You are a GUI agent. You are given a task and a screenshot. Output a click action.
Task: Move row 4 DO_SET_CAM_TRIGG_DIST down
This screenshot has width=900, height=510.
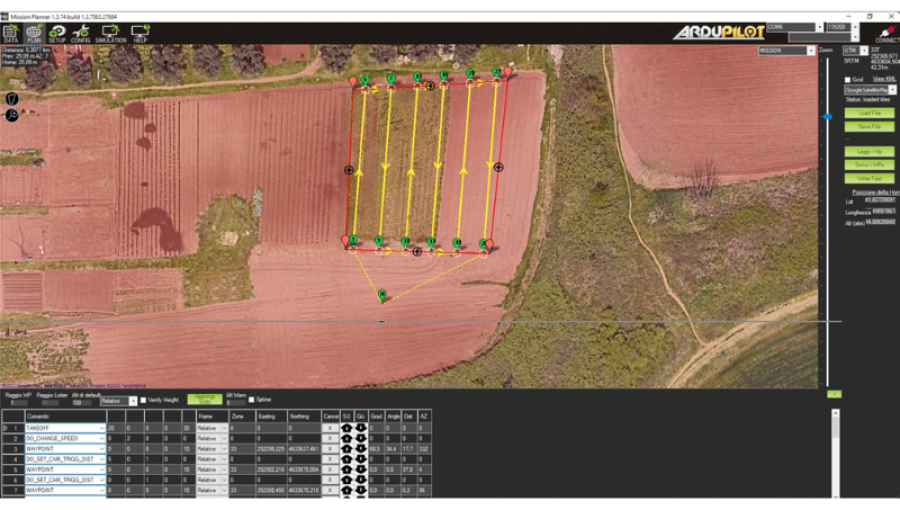[360, 459]
